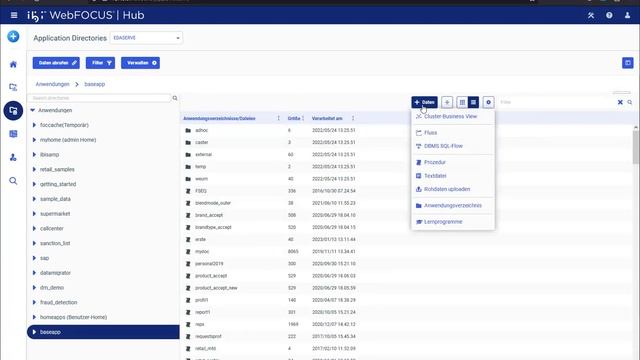The image size is (640, 360).
Task: Select callcenter in the tree
Action: (x=52, y=229)
